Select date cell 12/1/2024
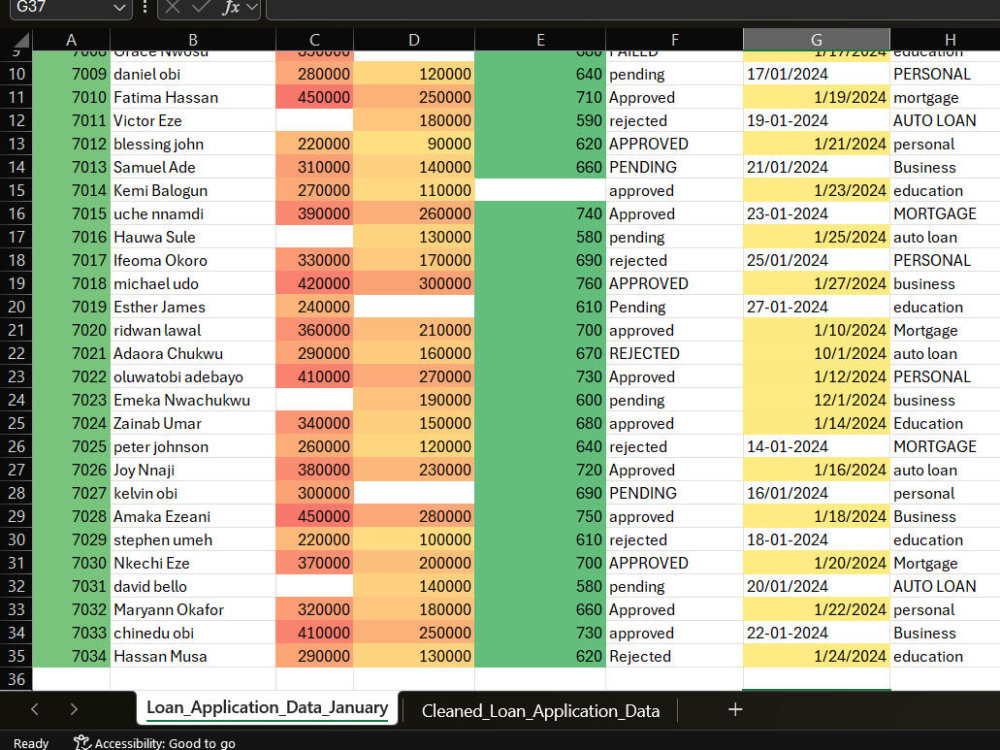The height and width of the screenshot is (750, 1000). point(816,400)
